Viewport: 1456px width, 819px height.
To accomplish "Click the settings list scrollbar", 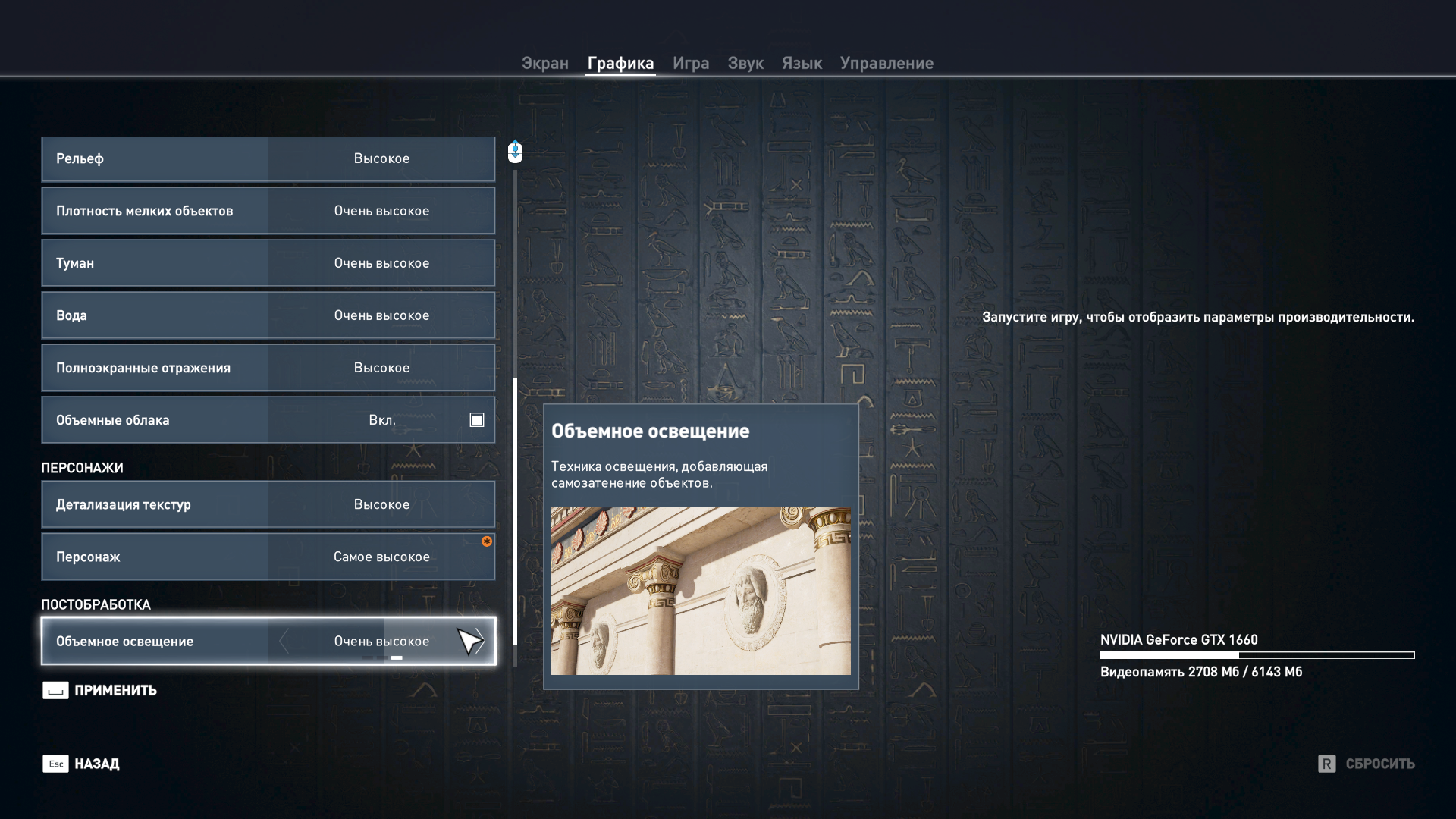I will [x=516, y=512].
